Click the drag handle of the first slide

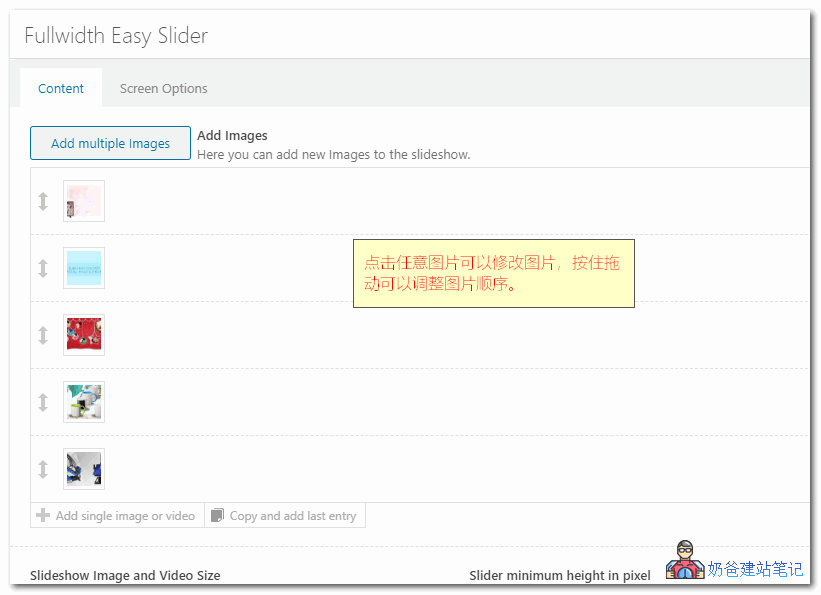pos(43,201)
